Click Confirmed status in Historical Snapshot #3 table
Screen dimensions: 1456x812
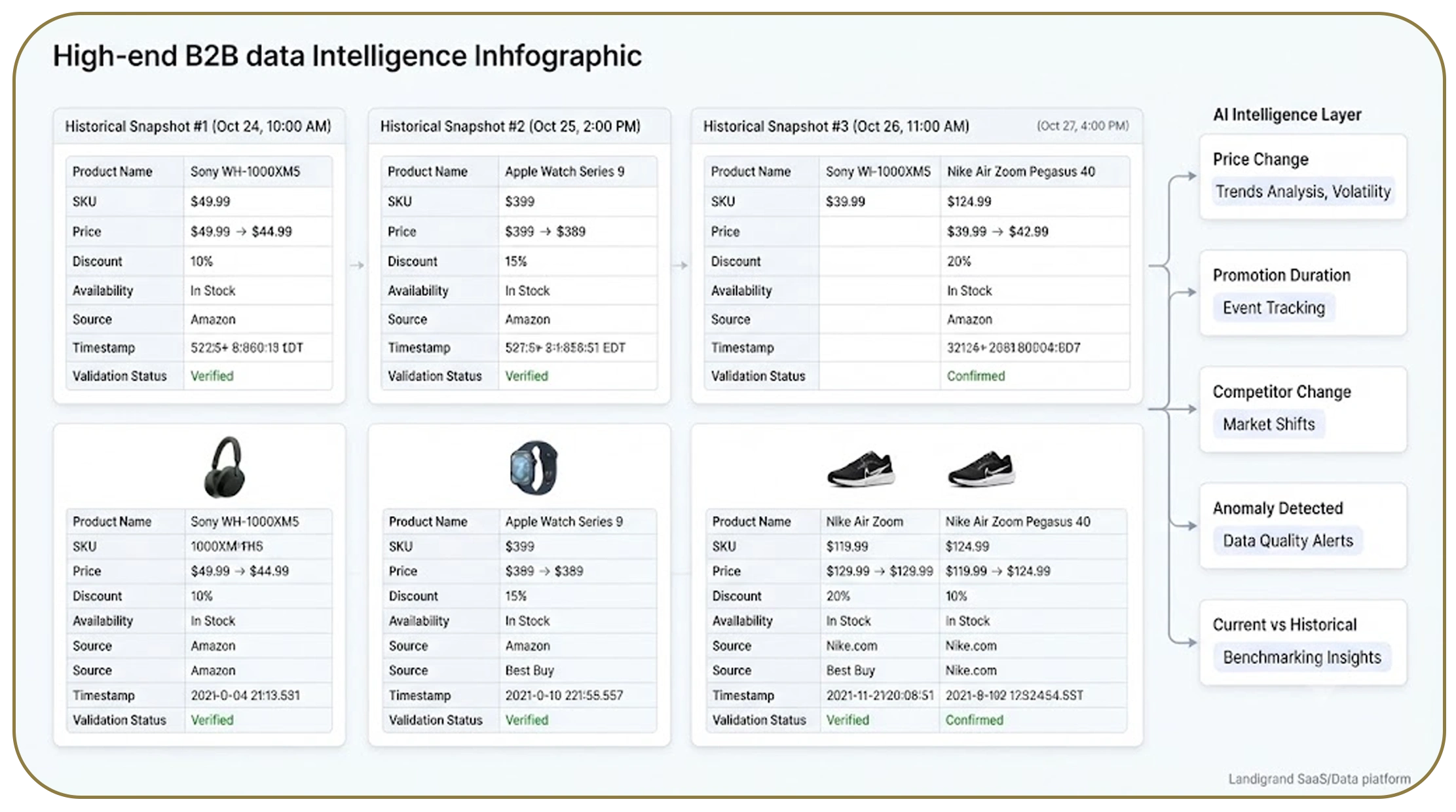point(975,376)
